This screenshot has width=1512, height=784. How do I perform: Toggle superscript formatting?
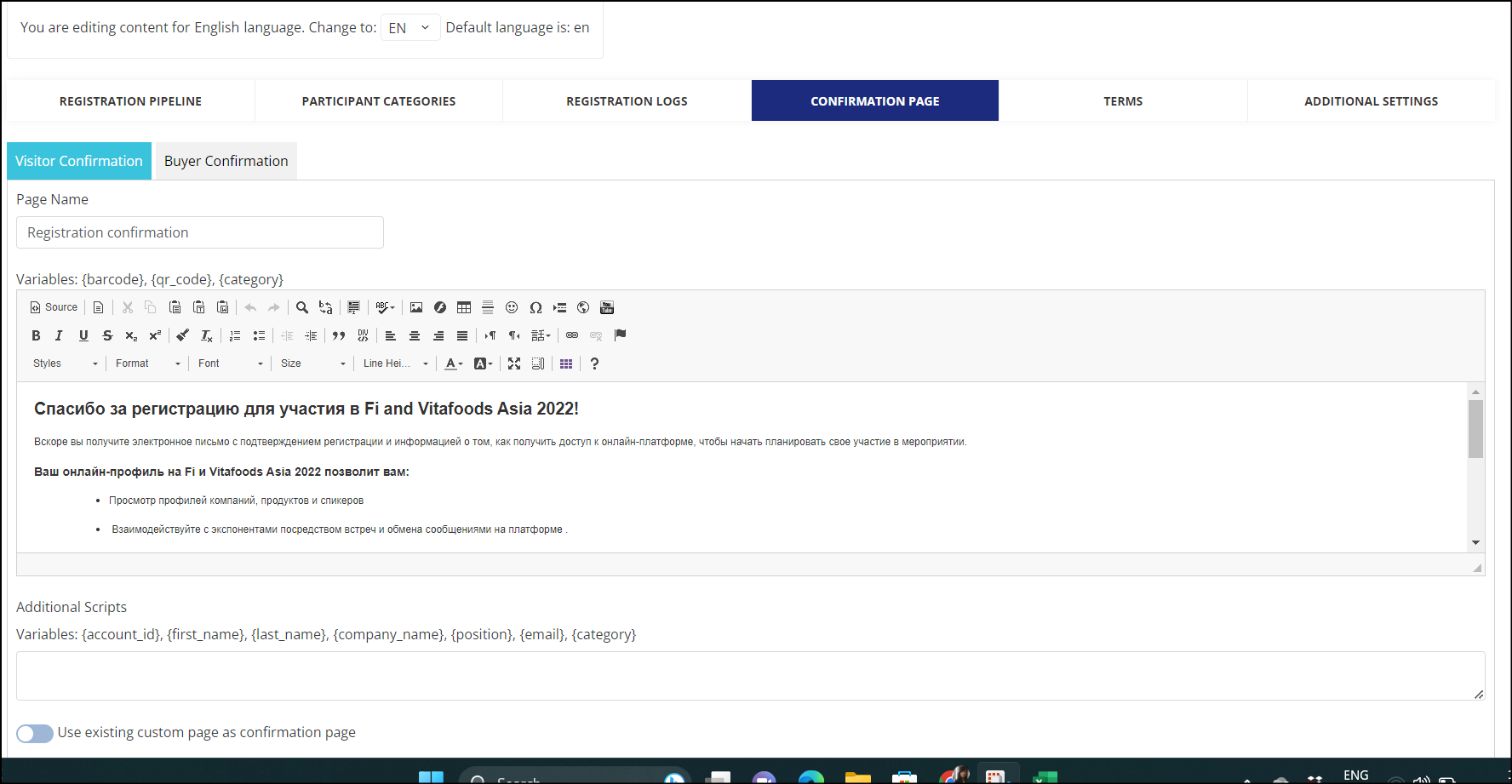[x=155, y=335]
